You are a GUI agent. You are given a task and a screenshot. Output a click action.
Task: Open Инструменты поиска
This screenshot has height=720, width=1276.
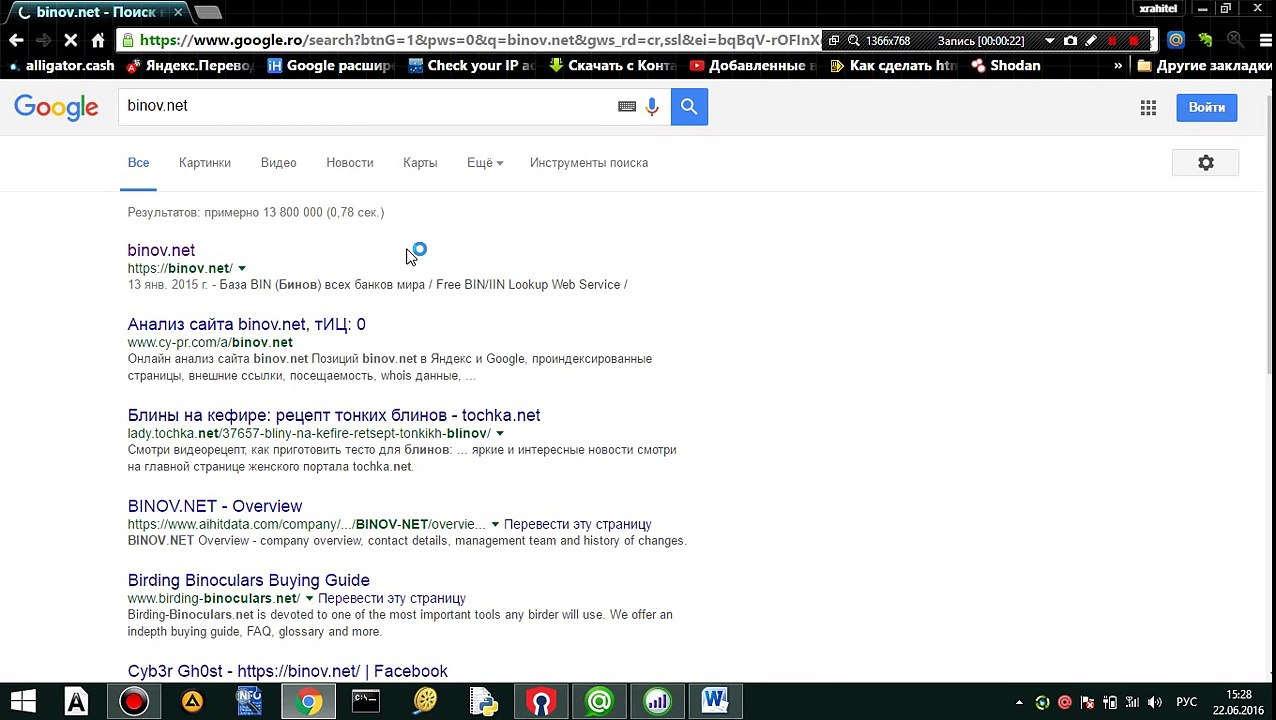(x=589, y=163)
